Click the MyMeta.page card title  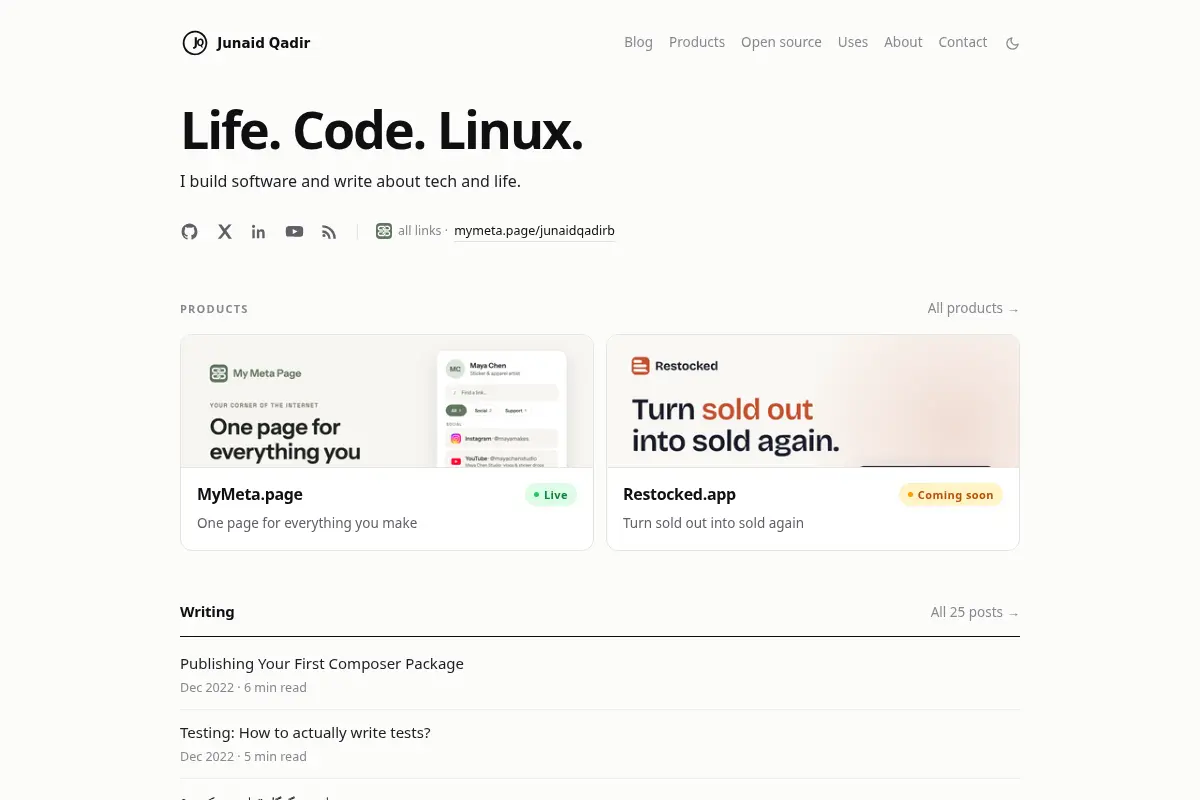[250, 494]
